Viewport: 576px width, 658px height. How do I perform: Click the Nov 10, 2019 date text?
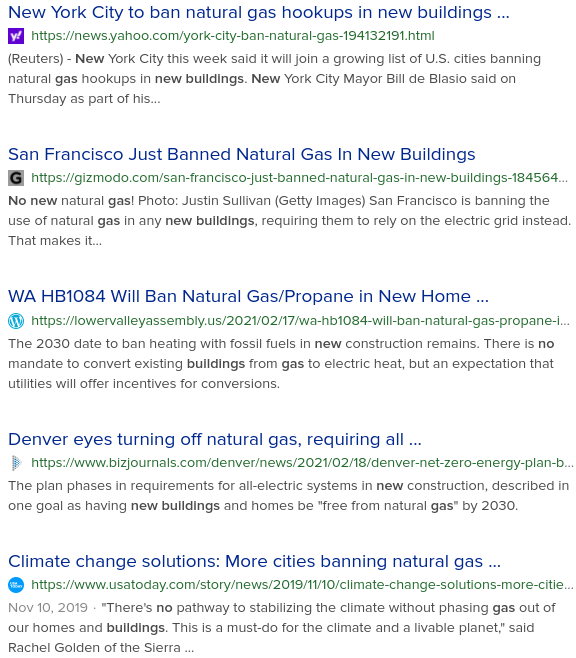point(48,608)
